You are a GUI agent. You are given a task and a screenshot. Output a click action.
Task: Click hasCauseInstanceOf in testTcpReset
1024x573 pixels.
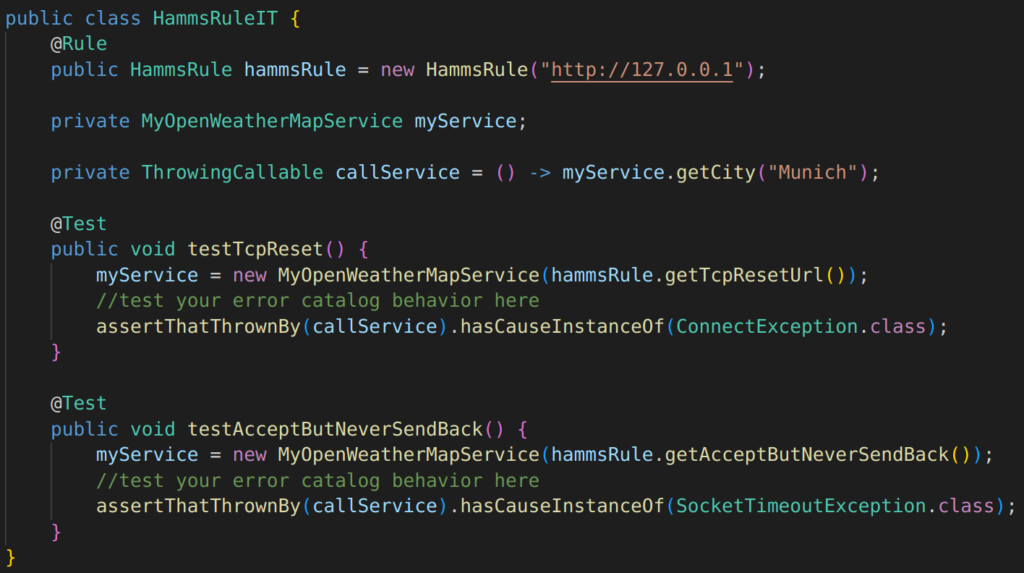562,327
